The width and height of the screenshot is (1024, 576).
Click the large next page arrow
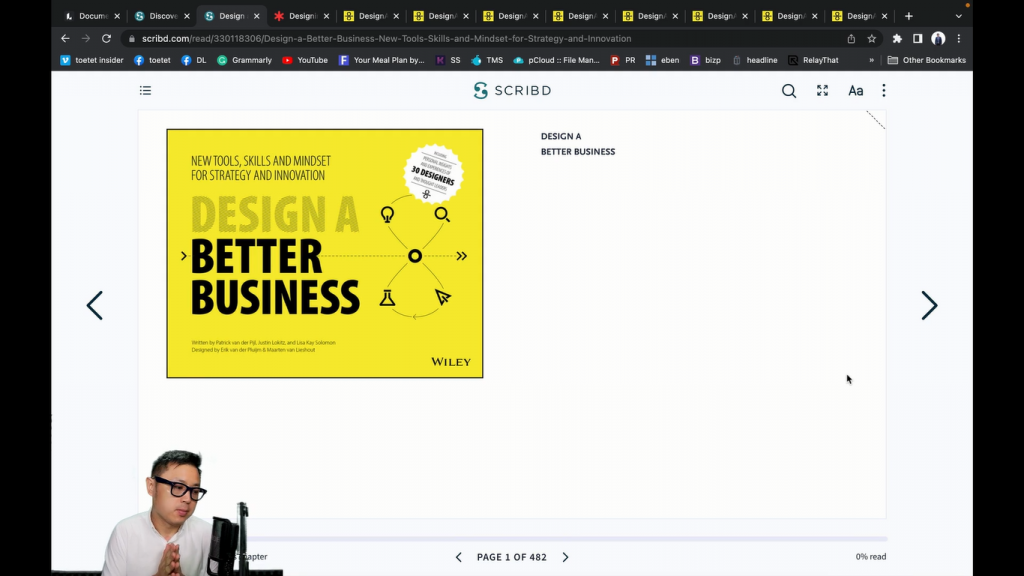pos(929,305)
